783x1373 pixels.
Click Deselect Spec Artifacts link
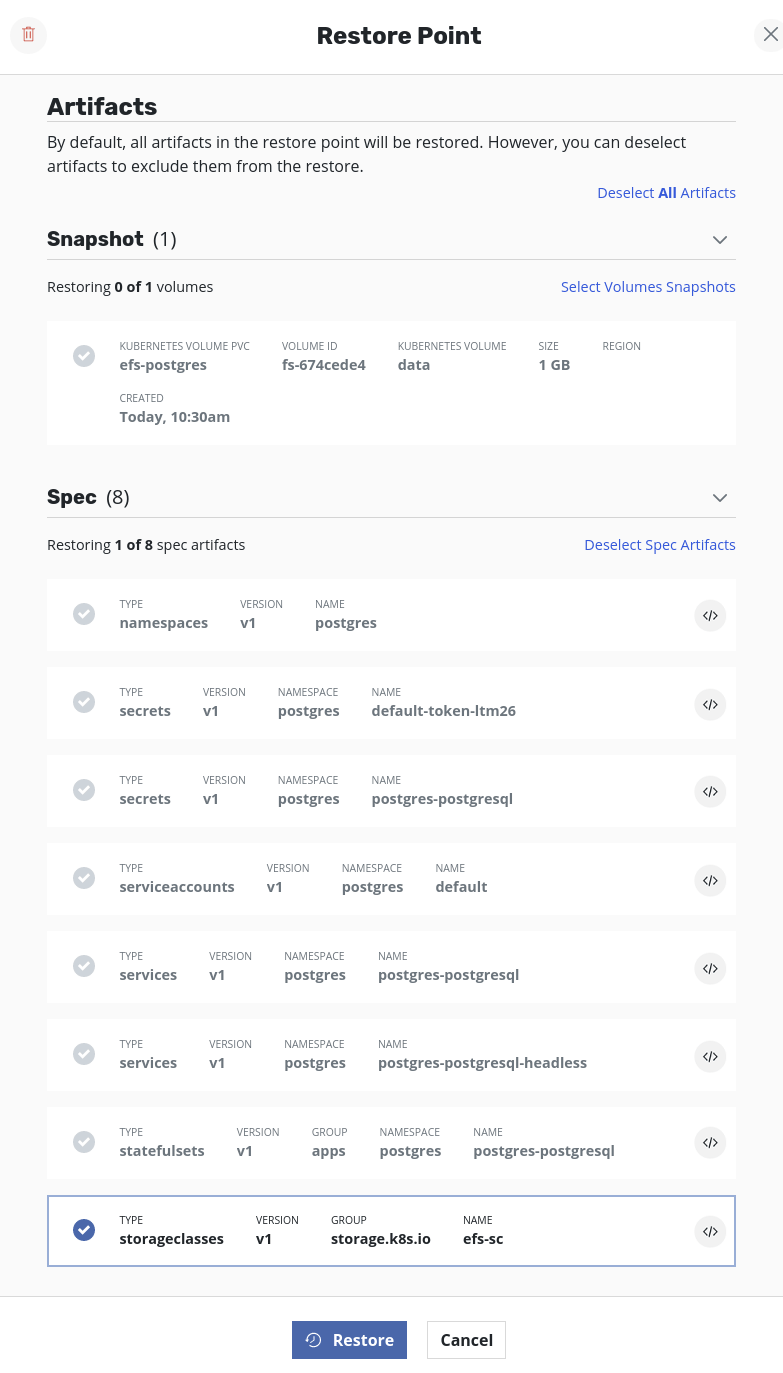point(659,545)
